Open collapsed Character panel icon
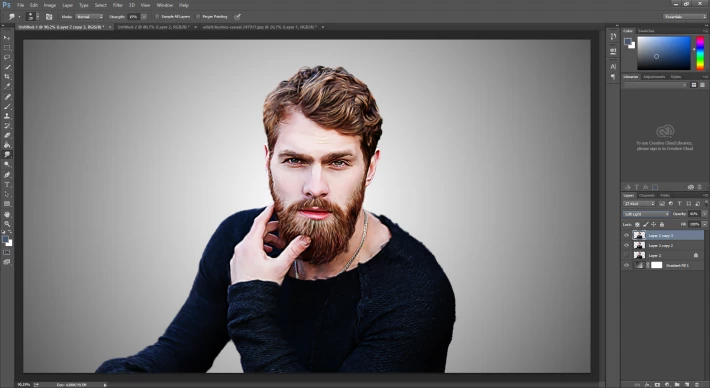This screenshot has width=710, height=388. (x=613, y=67)
